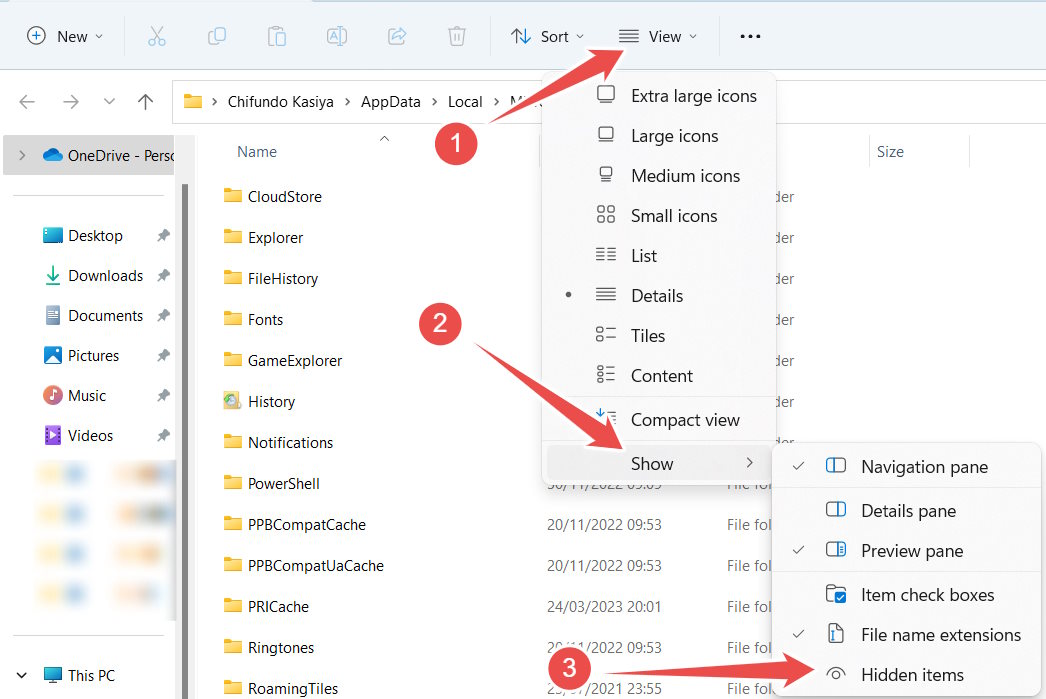The width and height of the screenshot is (1046, 699).
Task: Select Details view mode
Action: tap(656, 295)
